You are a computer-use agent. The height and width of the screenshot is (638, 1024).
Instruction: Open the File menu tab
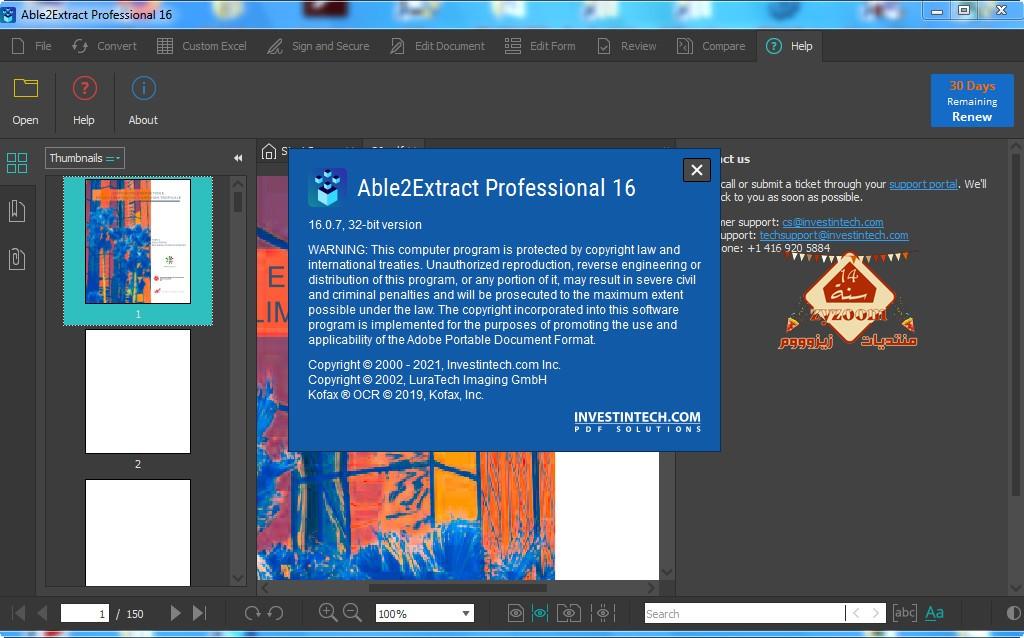click(x=32, y=46)
